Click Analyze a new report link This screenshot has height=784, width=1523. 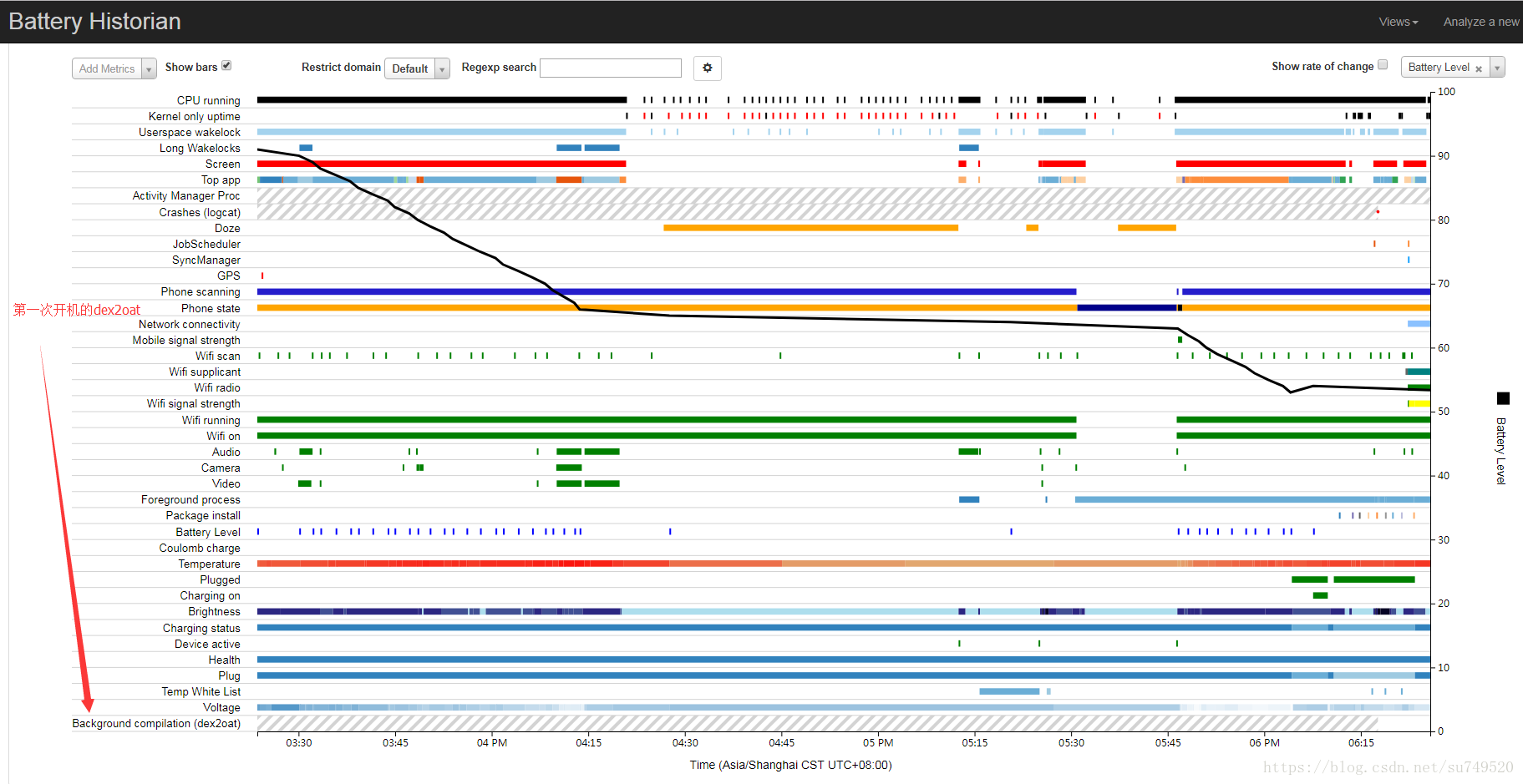[1482, 22]
